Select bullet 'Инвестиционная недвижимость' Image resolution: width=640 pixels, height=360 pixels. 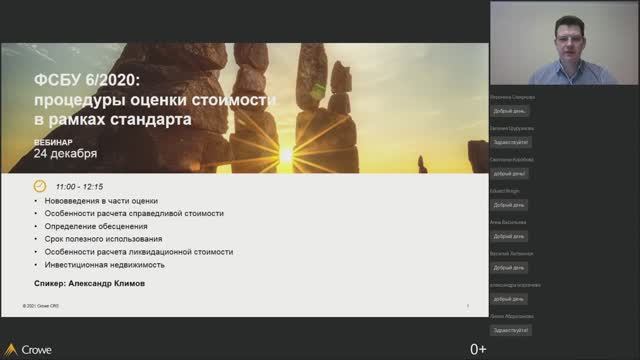[104, 265]
